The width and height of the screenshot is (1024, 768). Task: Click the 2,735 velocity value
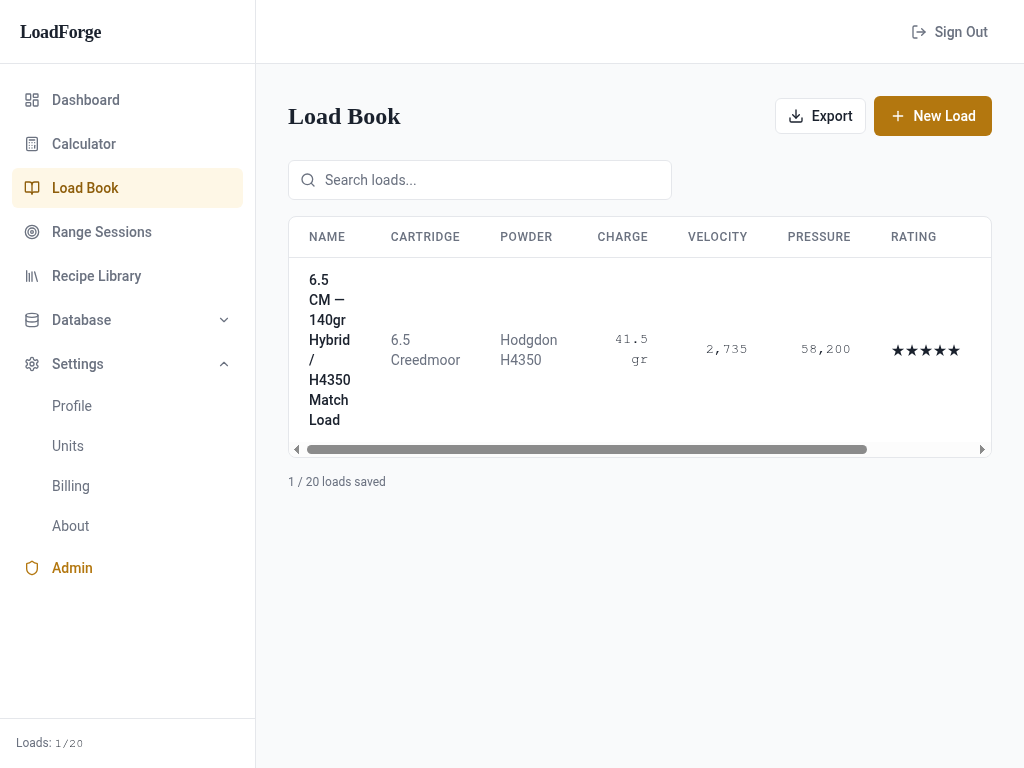pos(726,349)
